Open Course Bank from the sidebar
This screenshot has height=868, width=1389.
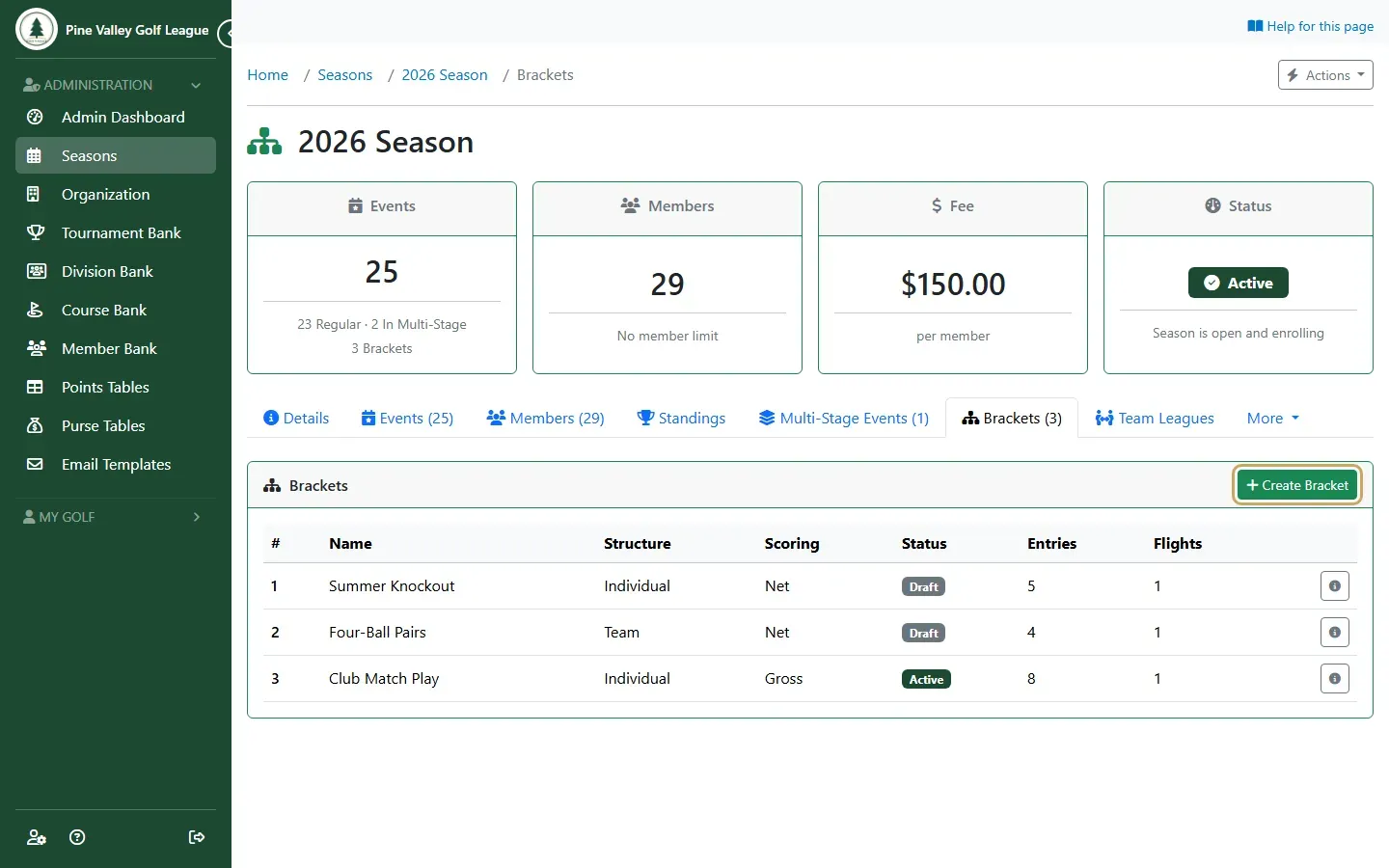(x=116, y=310)
